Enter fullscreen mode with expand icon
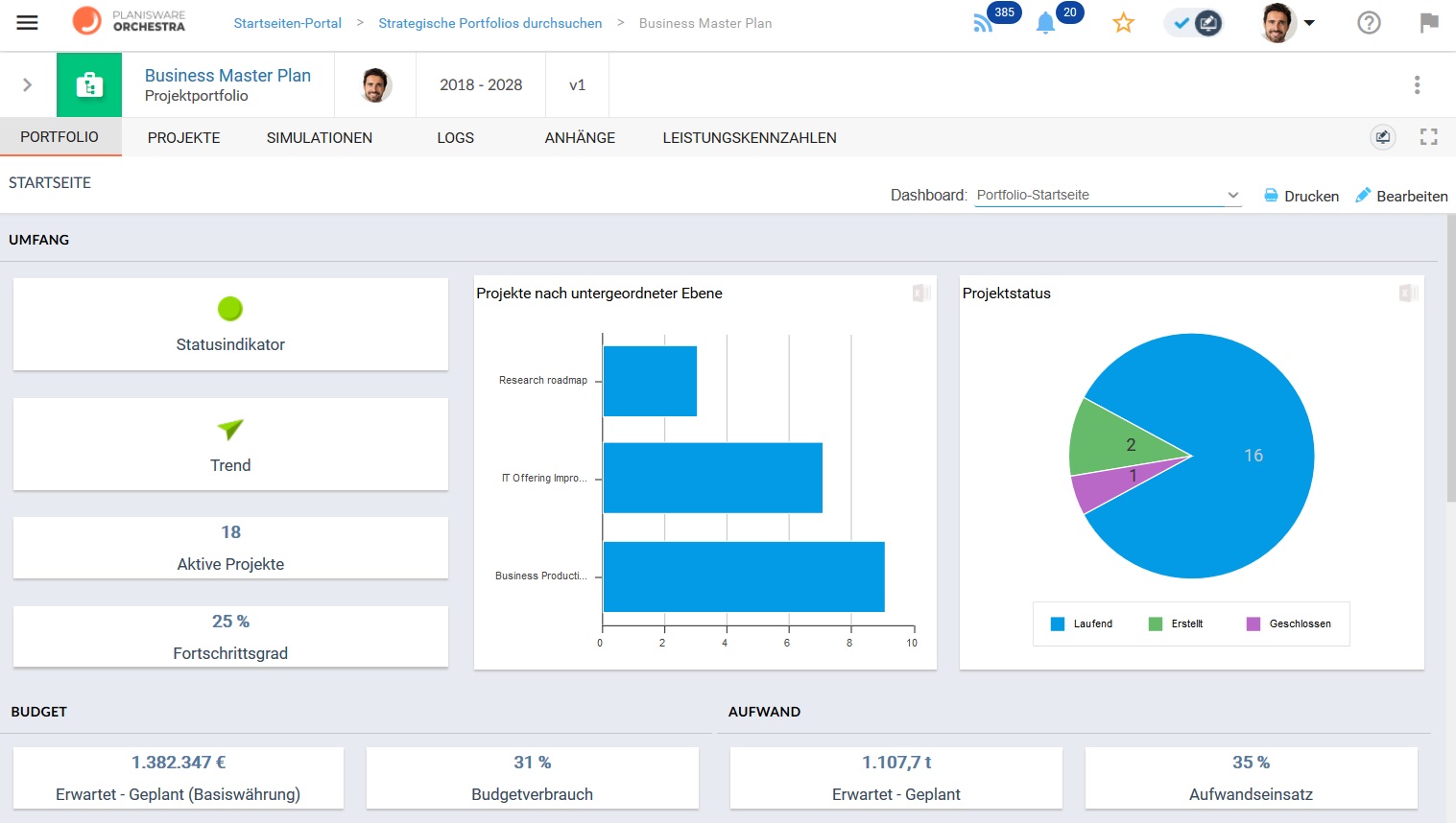 point(1428,137)
